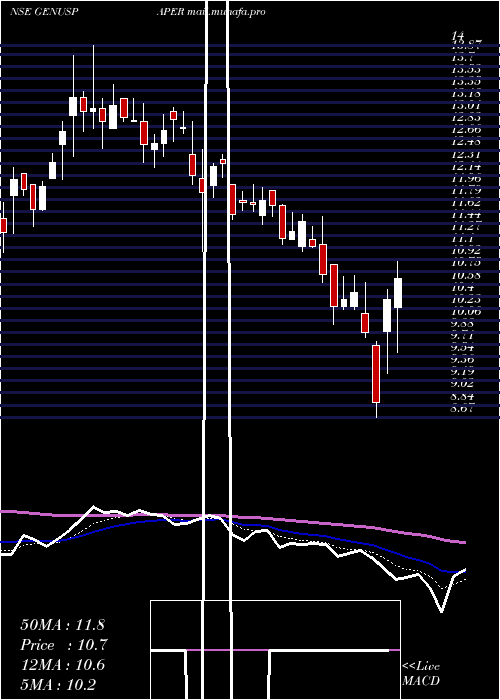
Task: Click the 11.1 price axis label
Action: 462,239
